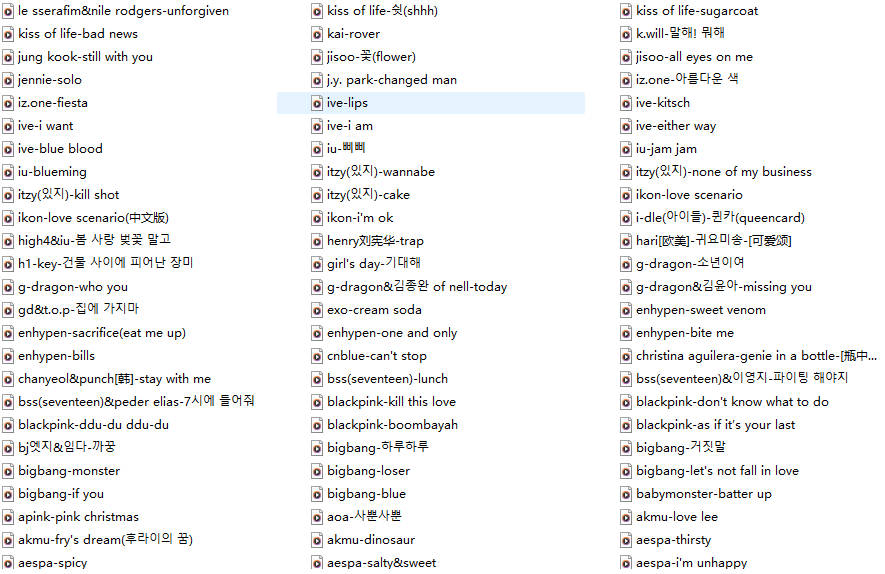Image resolution: width=885 pixels, height=574 pixels.
Task: Select 'jisoo-all eyes on me'
Action: tap(694, 57)
